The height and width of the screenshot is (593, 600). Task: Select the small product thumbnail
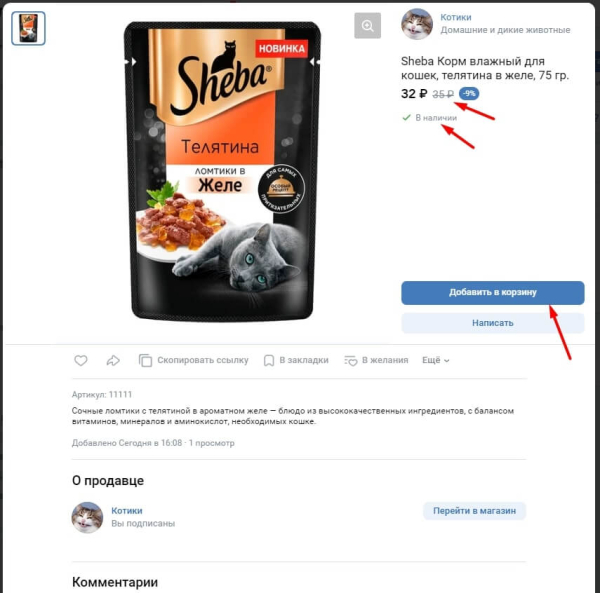tap(28, 28)
